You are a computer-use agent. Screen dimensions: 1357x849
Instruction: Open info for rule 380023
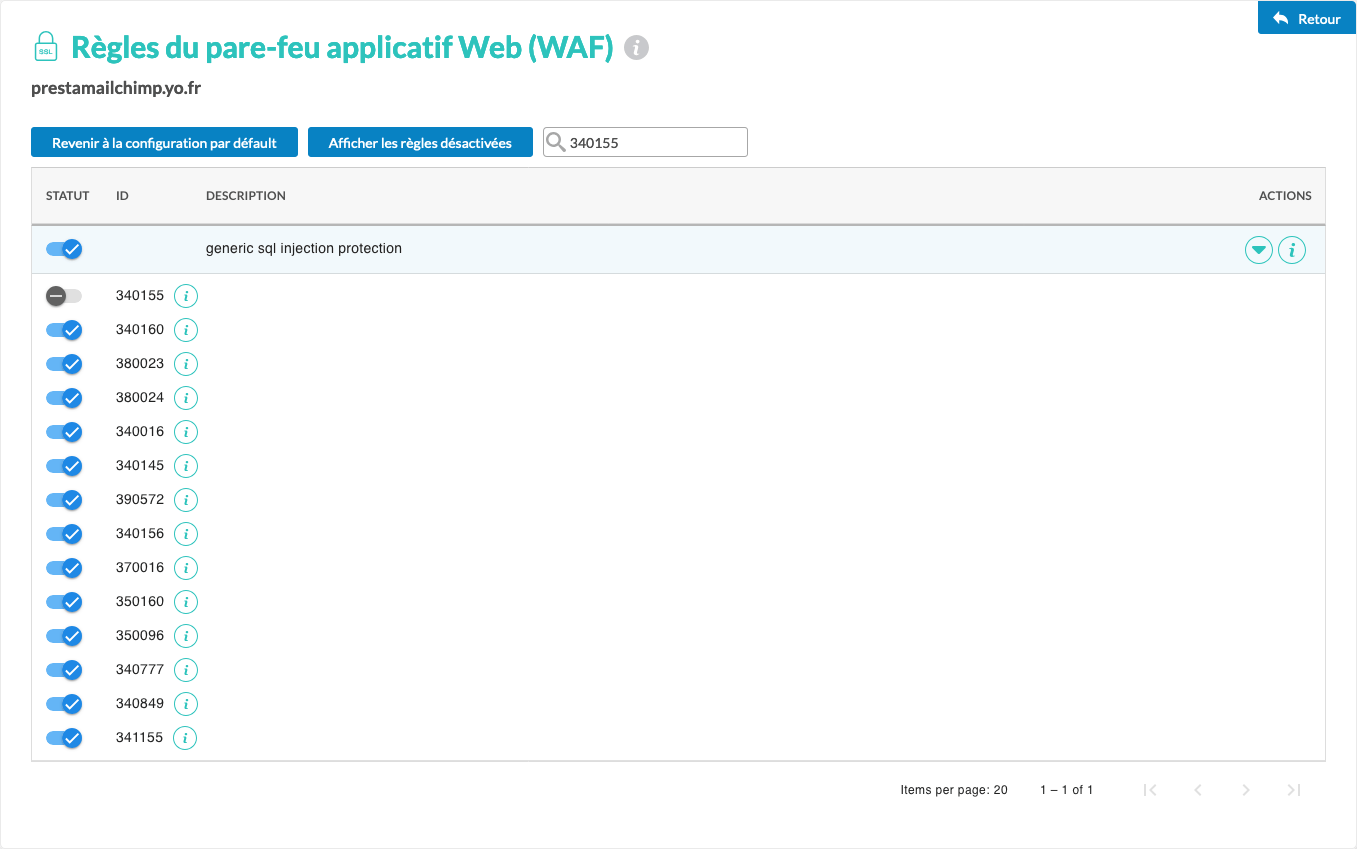186,364
